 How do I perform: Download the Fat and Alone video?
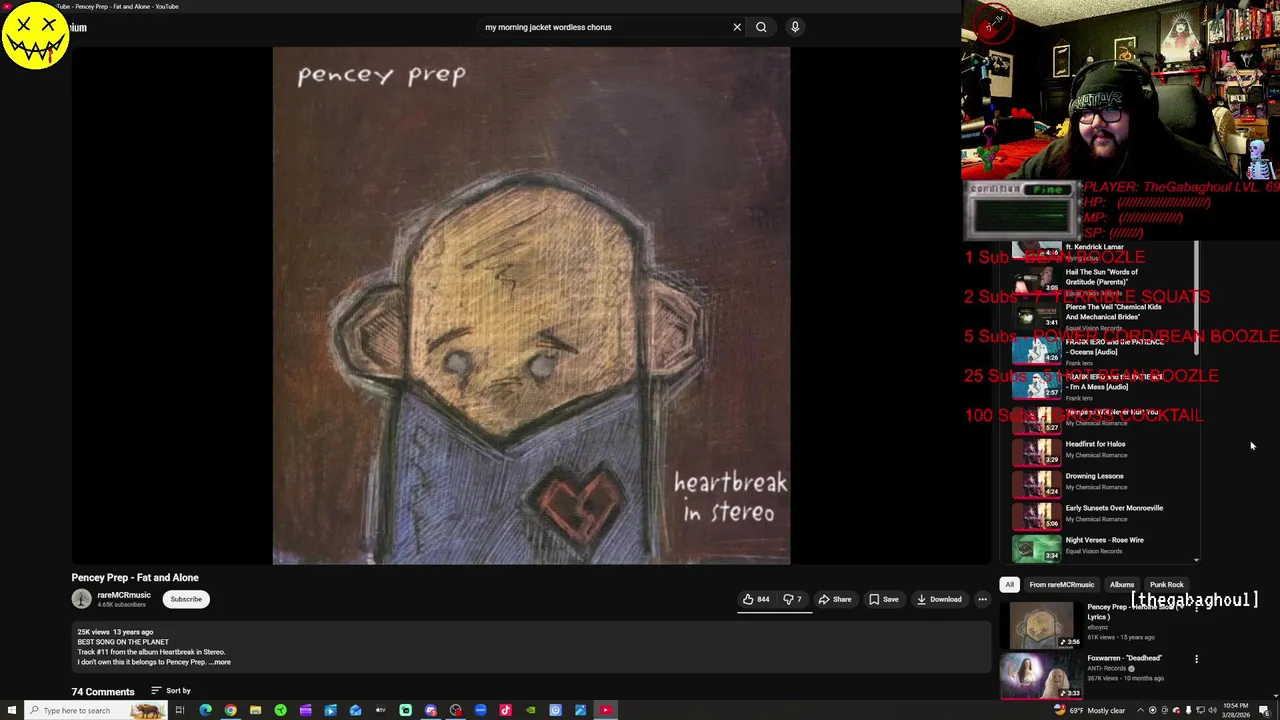(940, 599)
